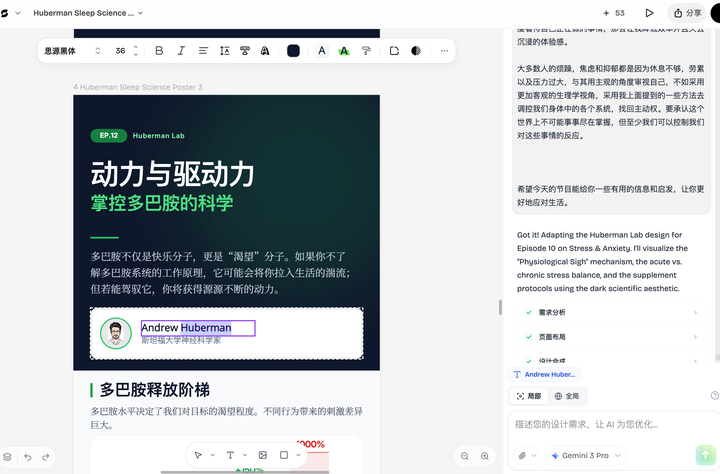The width and height of the screenshot is (720, 474).
Task: Step the font size with the arrows beside 36
Action: pyautogui.click(x=135, y=51)
